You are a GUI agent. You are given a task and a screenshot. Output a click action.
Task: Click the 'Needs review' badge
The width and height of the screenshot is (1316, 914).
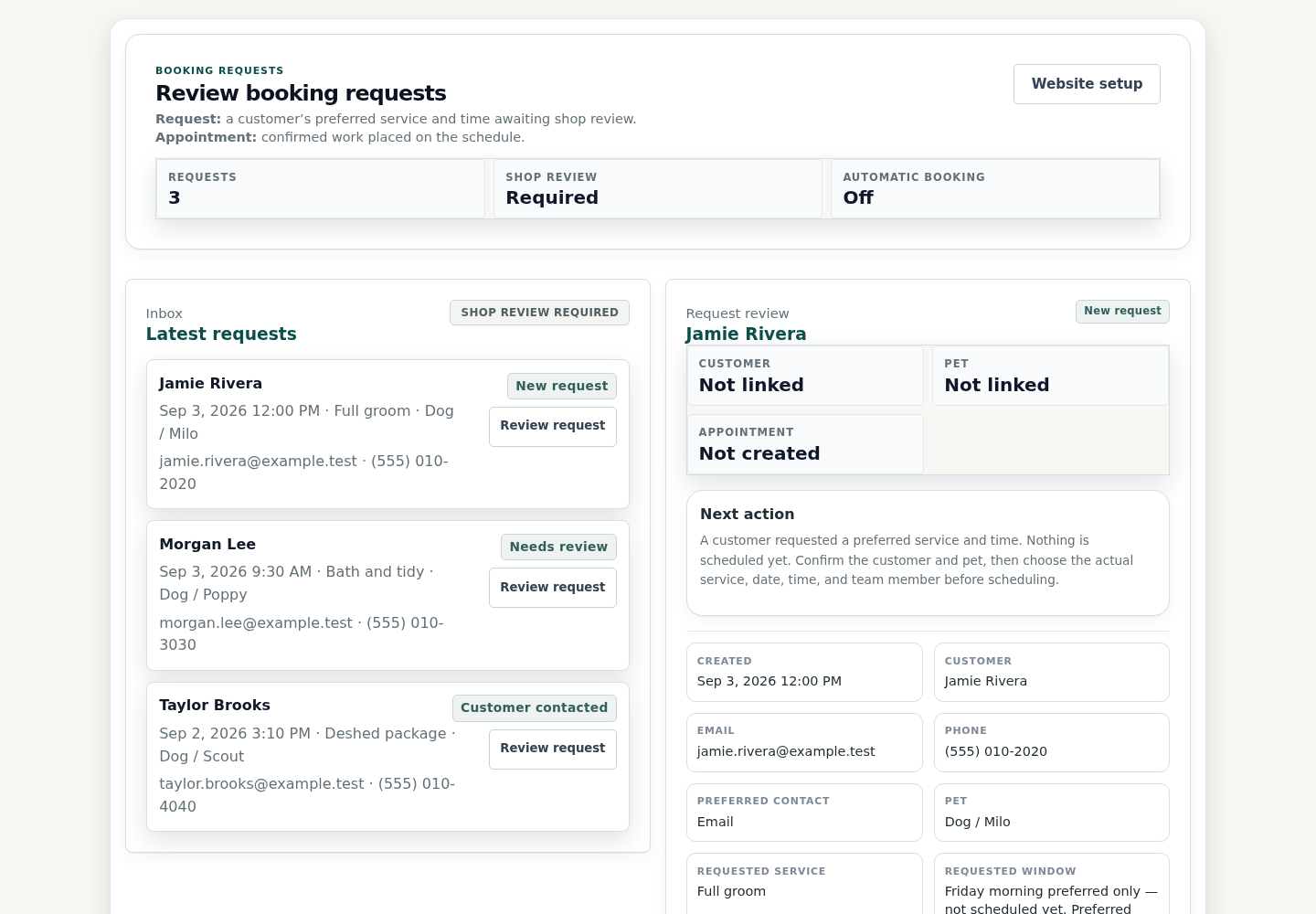point(558,547)
